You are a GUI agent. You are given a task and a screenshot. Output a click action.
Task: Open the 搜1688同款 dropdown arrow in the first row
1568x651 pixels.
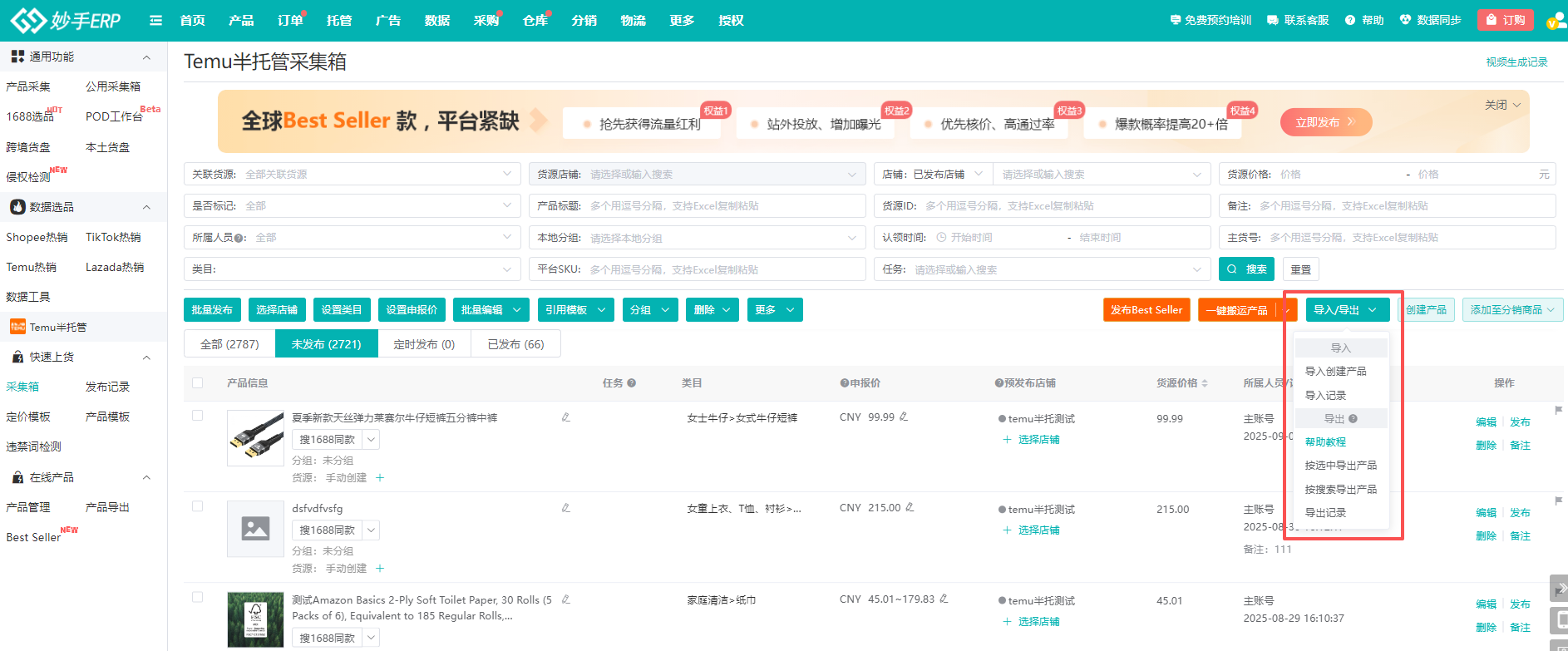click(x=372, y=440)
